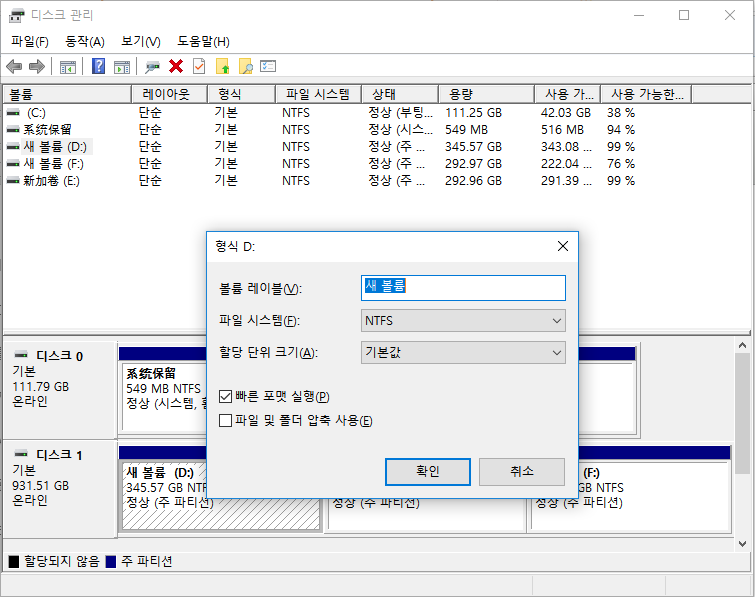Click the properties checkmark page icon
Image resolution: width=755 pixels, height=597 pixels.
click(x=199, y=66)
